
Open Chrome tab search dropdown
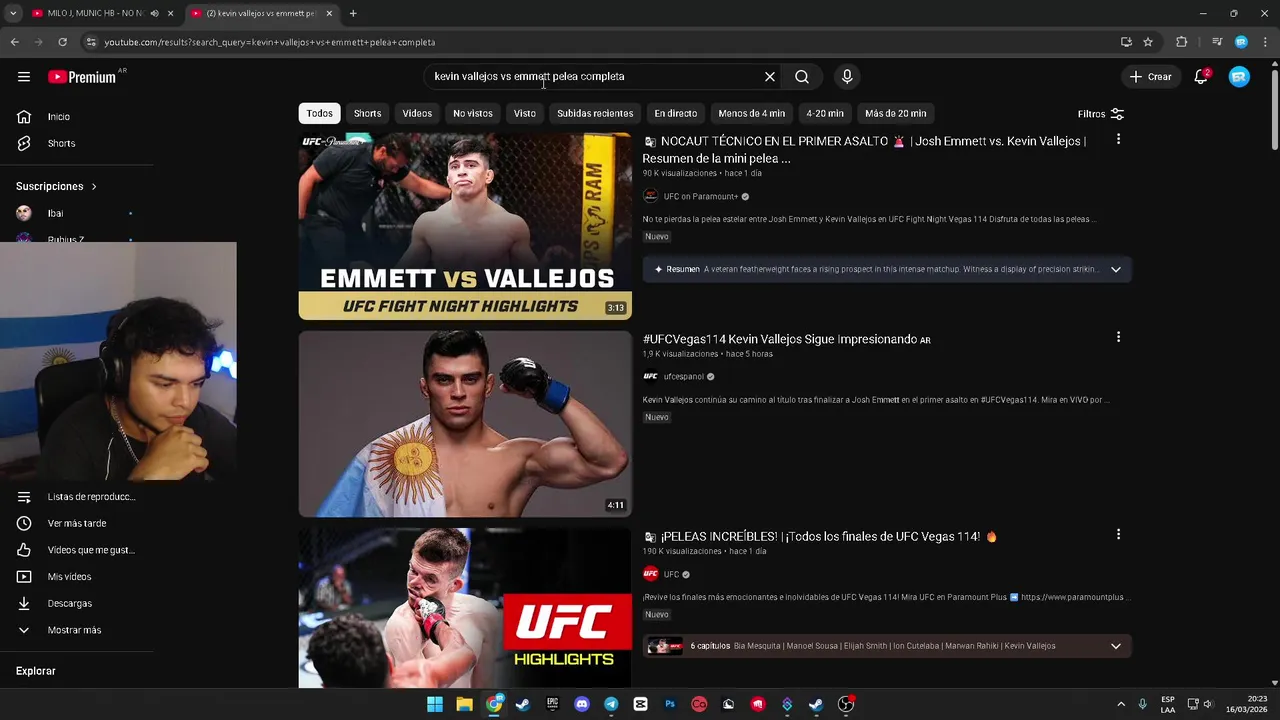pos(12,13)
